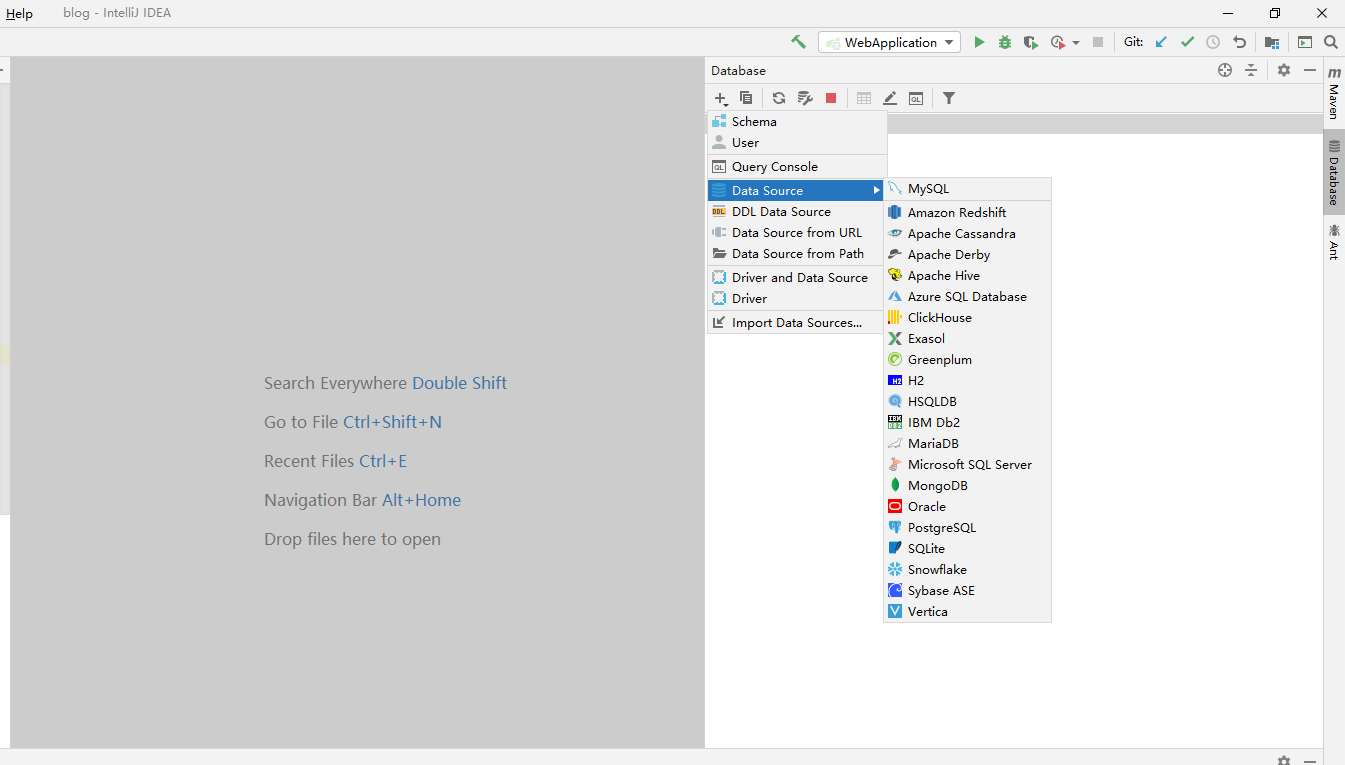Run with coverage shield icon
1345x765 pixels.
click(1030, 42)
